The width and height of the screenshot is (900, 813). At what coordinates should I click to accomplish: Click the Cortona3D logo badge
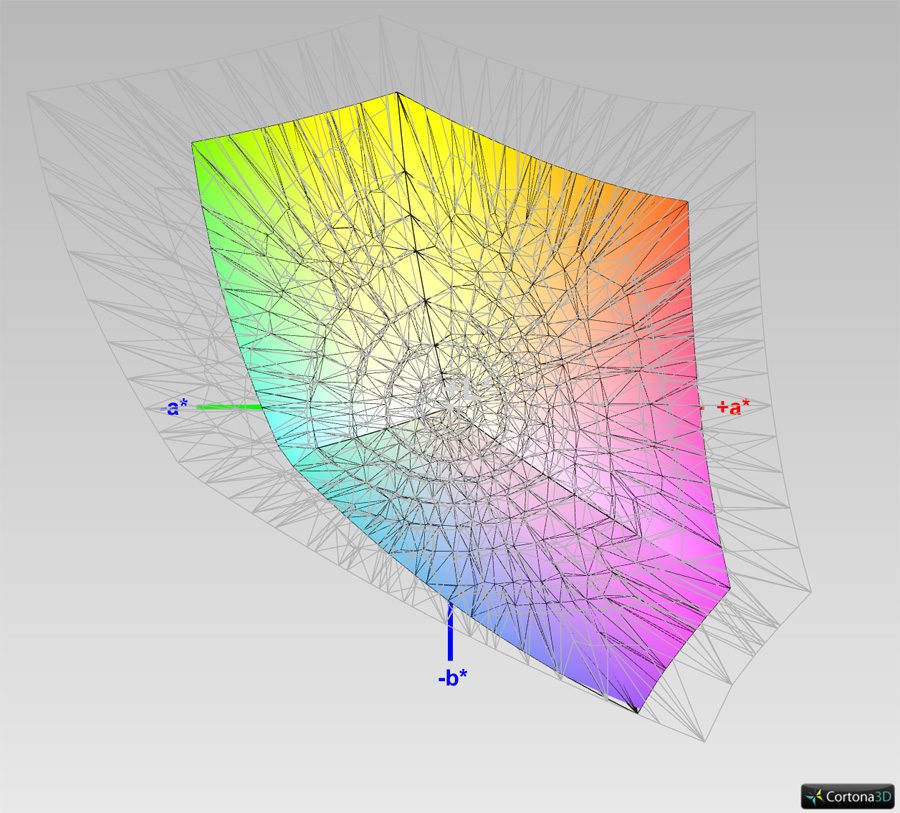848,796
